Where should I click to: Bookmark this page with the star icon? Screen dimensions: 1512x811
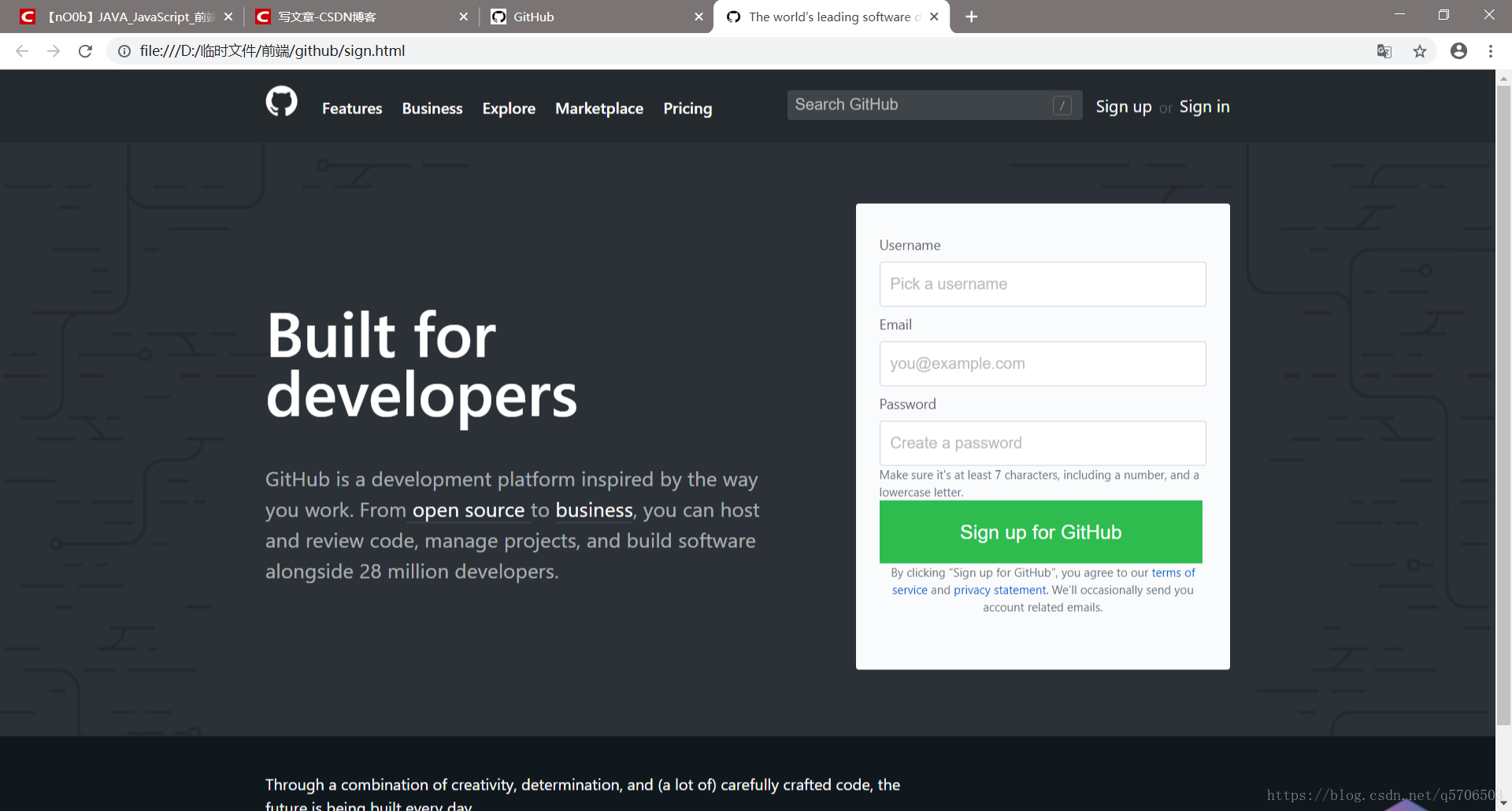tap(1419, 51)
